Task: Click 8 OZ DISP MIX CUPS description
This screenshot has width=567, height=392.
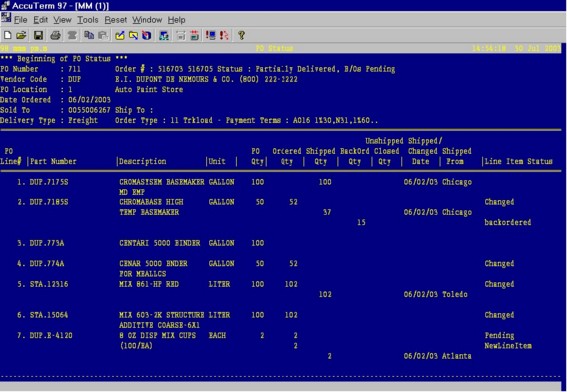Action: (158, 335)
